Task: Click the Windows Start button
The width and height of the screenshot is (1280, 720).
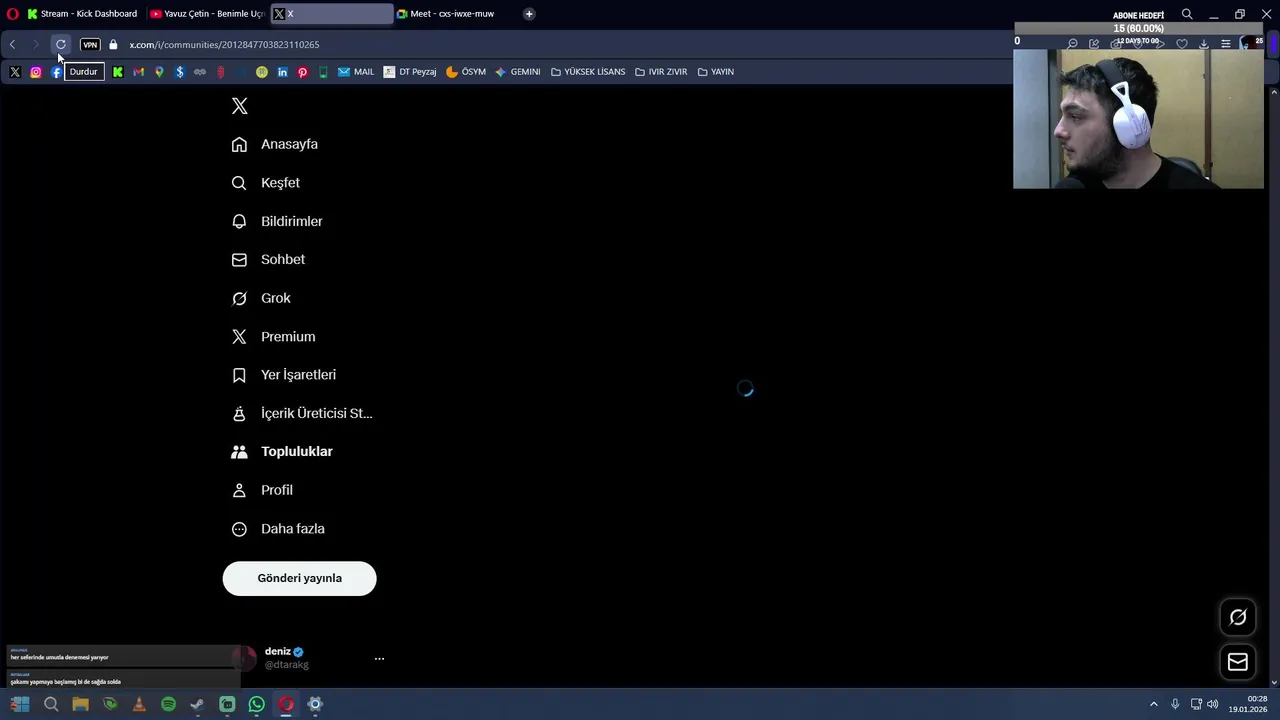Action: click(x=20, y=705)
